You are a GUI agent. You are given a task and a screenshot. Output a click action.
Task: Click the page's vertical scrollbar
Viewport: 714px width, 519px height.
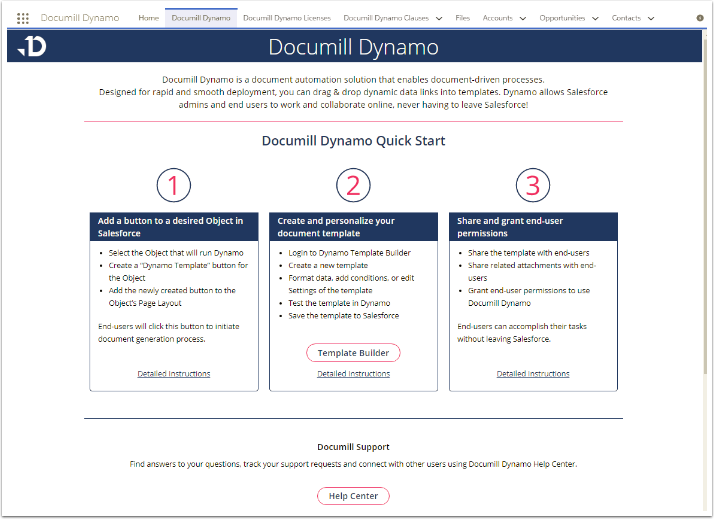(705, 205)
